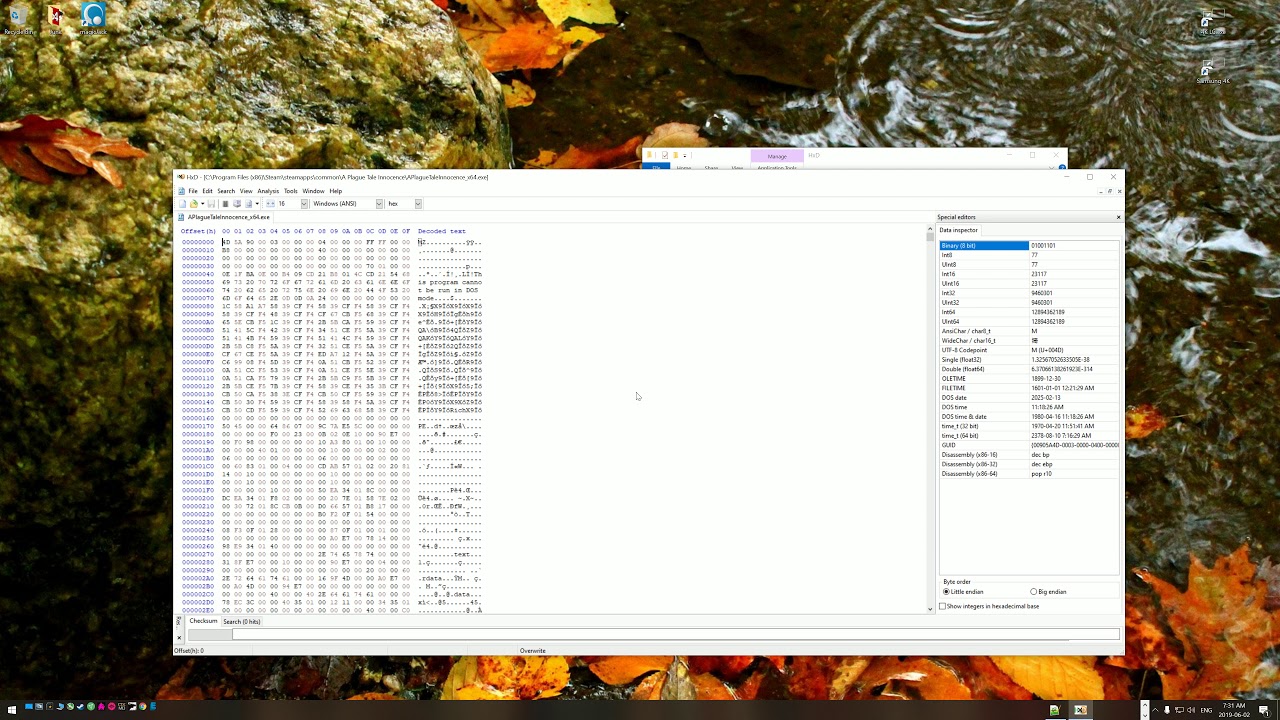Image resolution: width=1280 pixels, height=720 pixels.
Task: Show hidden system tray icons
Action: pos(1155,710)
